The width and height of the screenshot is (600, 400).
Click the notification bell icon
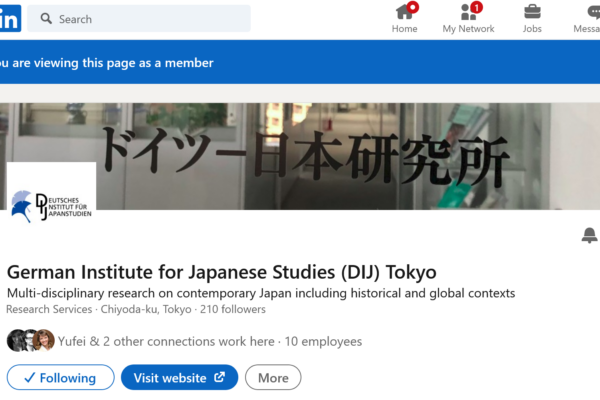590,235
